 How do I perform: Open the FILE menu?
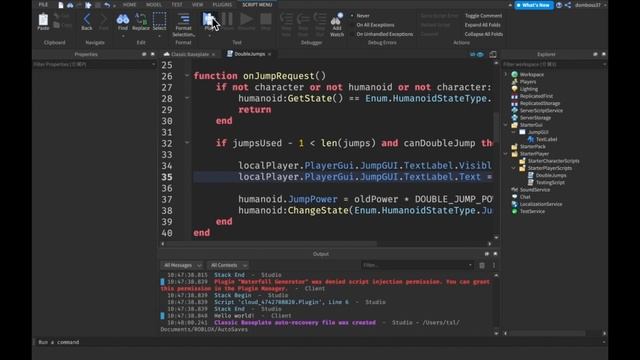click(x=43, y=5)
